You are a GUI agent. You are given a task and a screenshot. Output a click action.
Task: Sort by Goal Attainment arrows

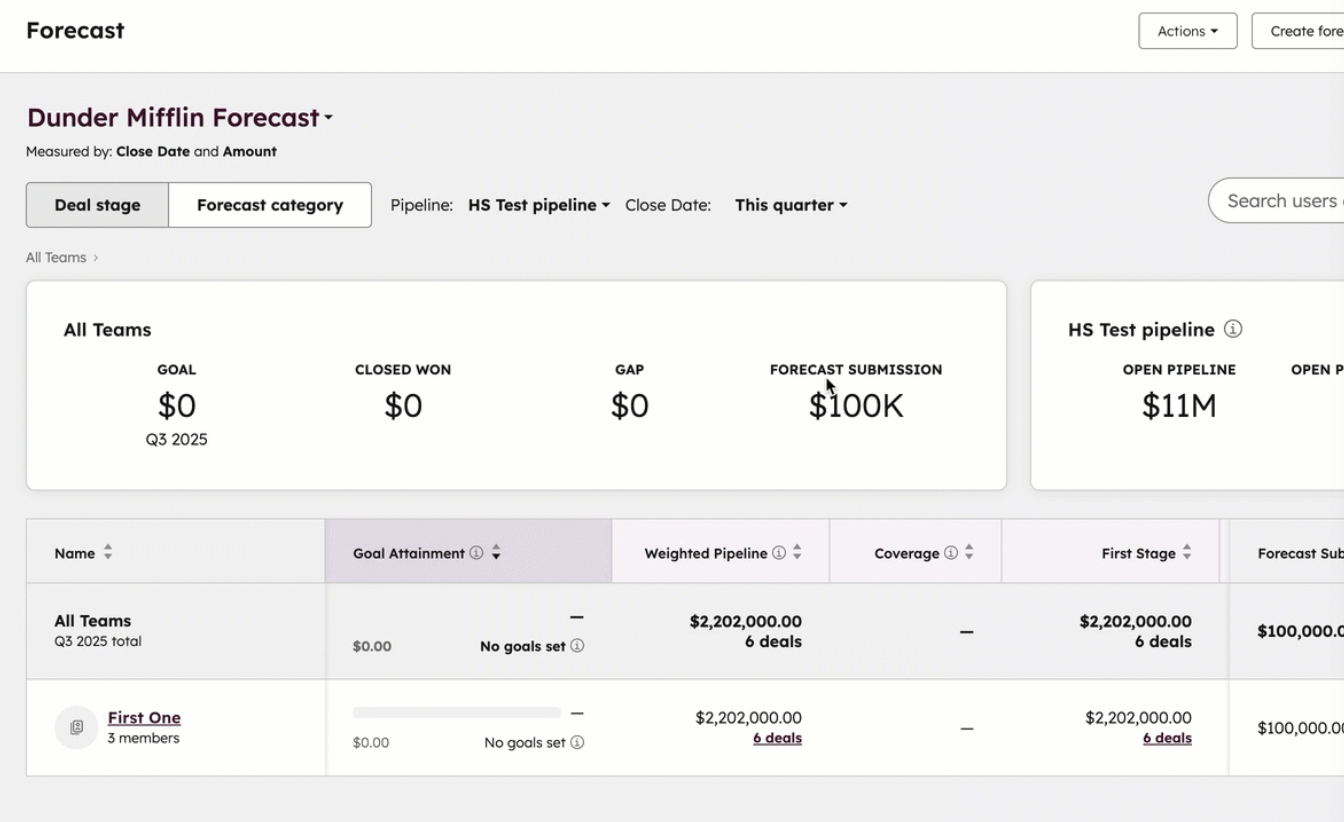point(496,553)
